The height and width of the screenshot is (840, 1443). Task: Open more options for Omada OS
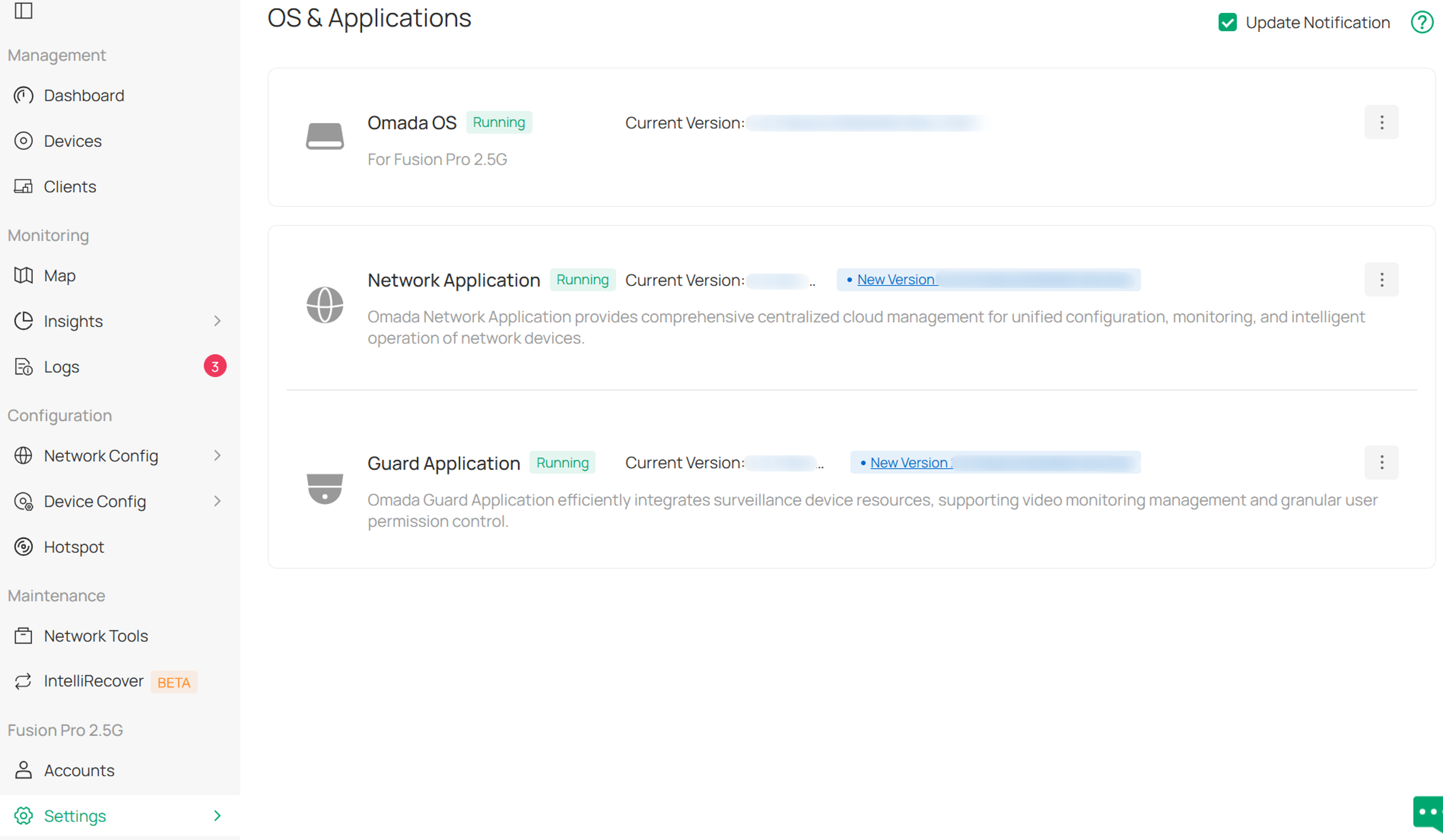pyautogui.click(x=1382, y=122)
